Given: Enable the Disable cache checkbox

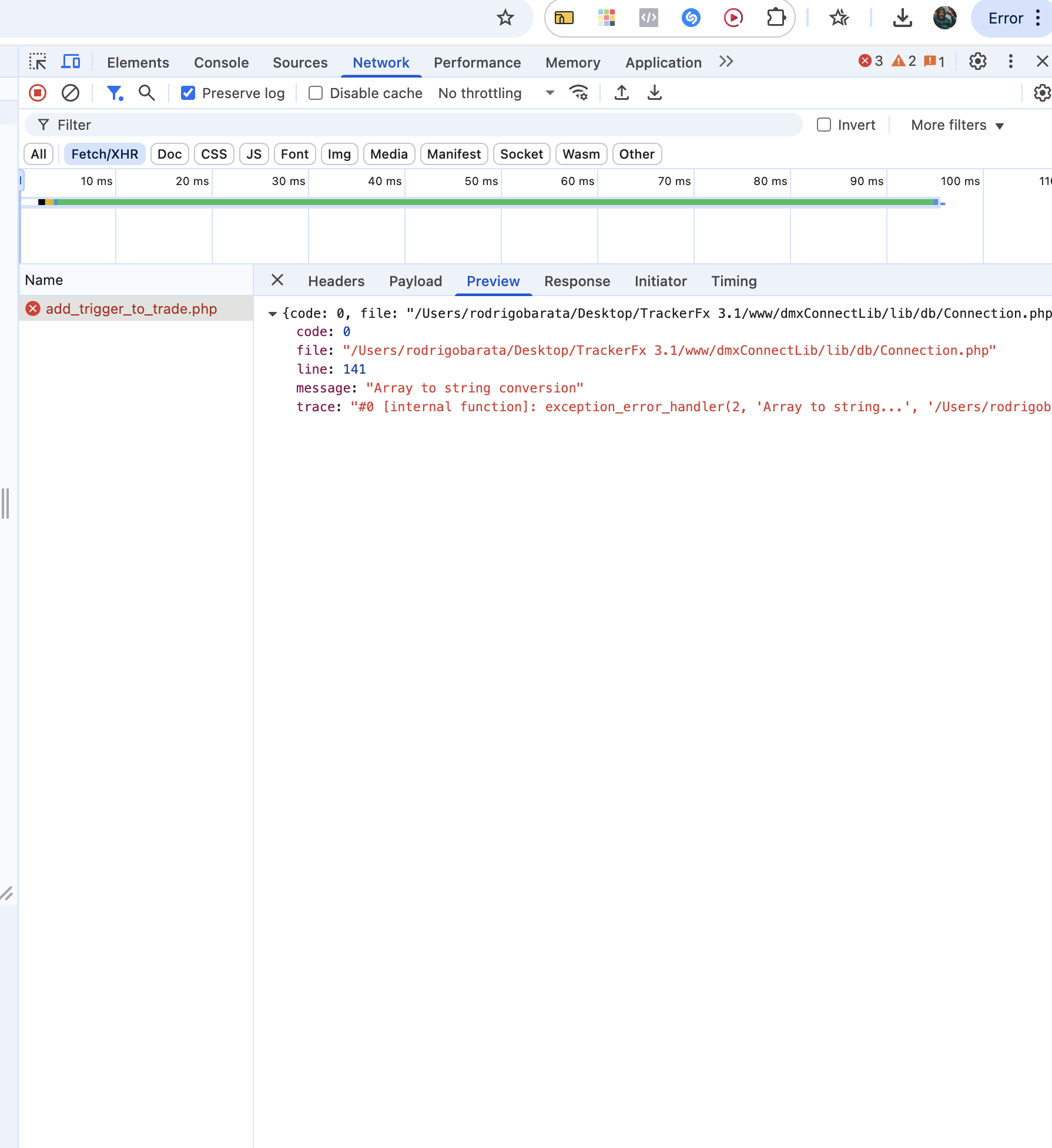Looking at the screenshot, I should point(316,93).
